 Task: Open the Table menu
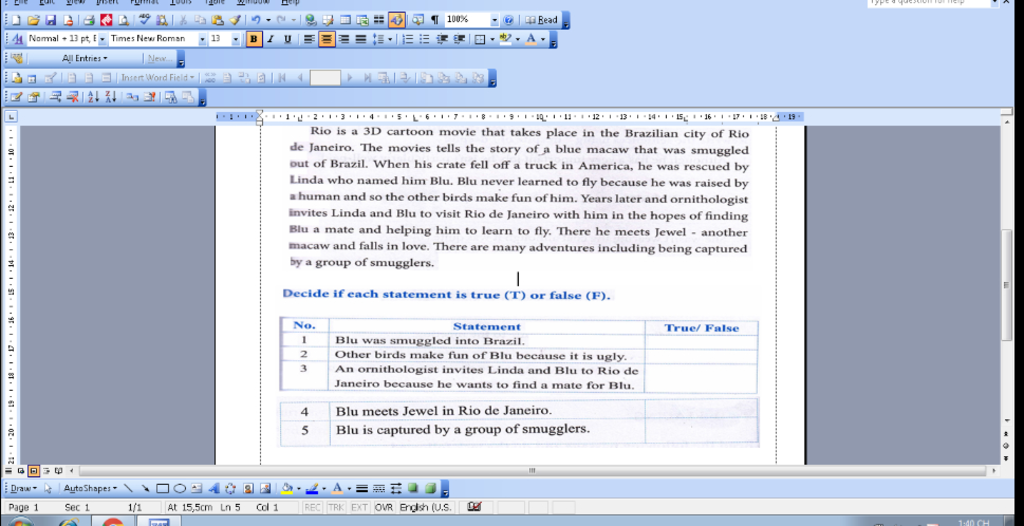coord(214,3)
